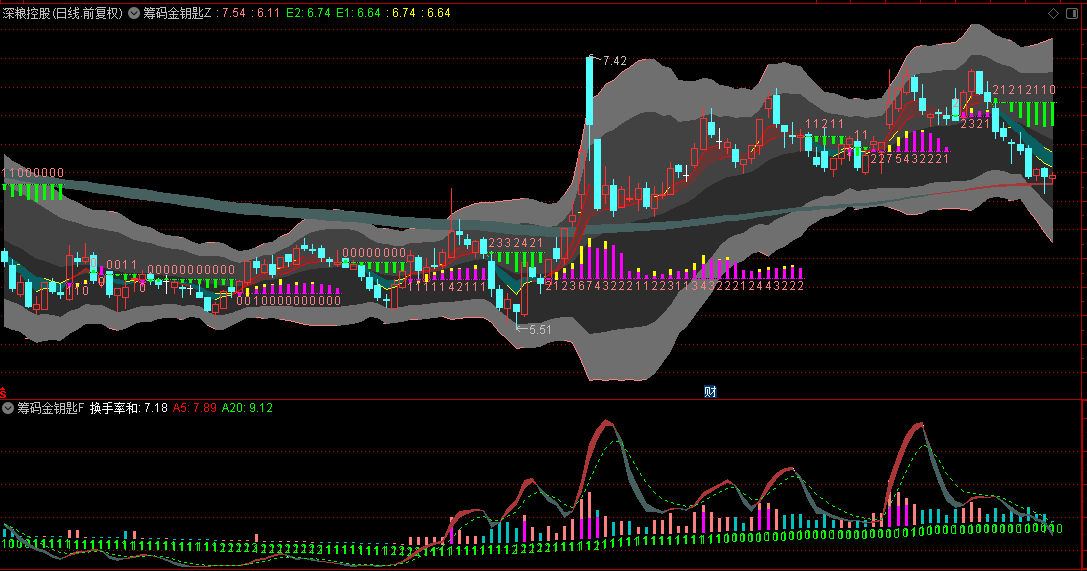
Task: Click the 5.51 low price label
Action: coord(540,330)
